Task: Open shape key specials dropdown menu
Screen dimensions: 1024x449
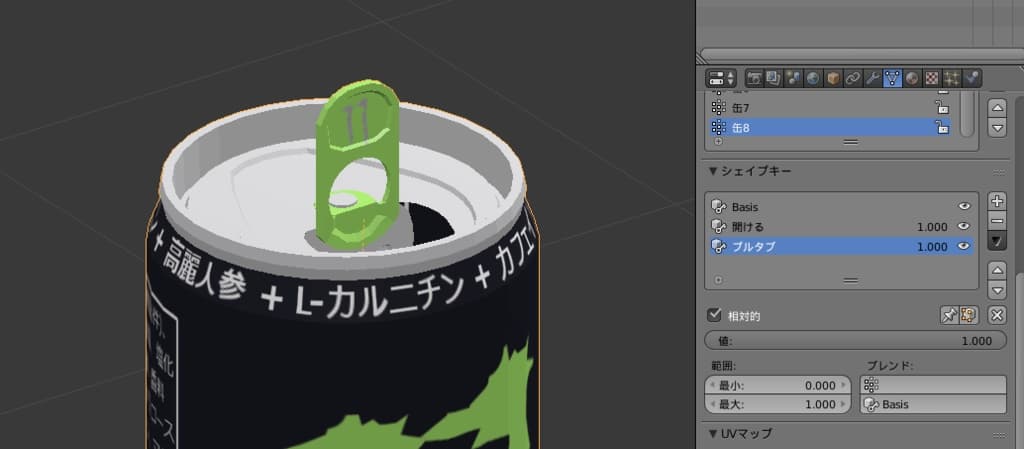Action: coord(997,241)
